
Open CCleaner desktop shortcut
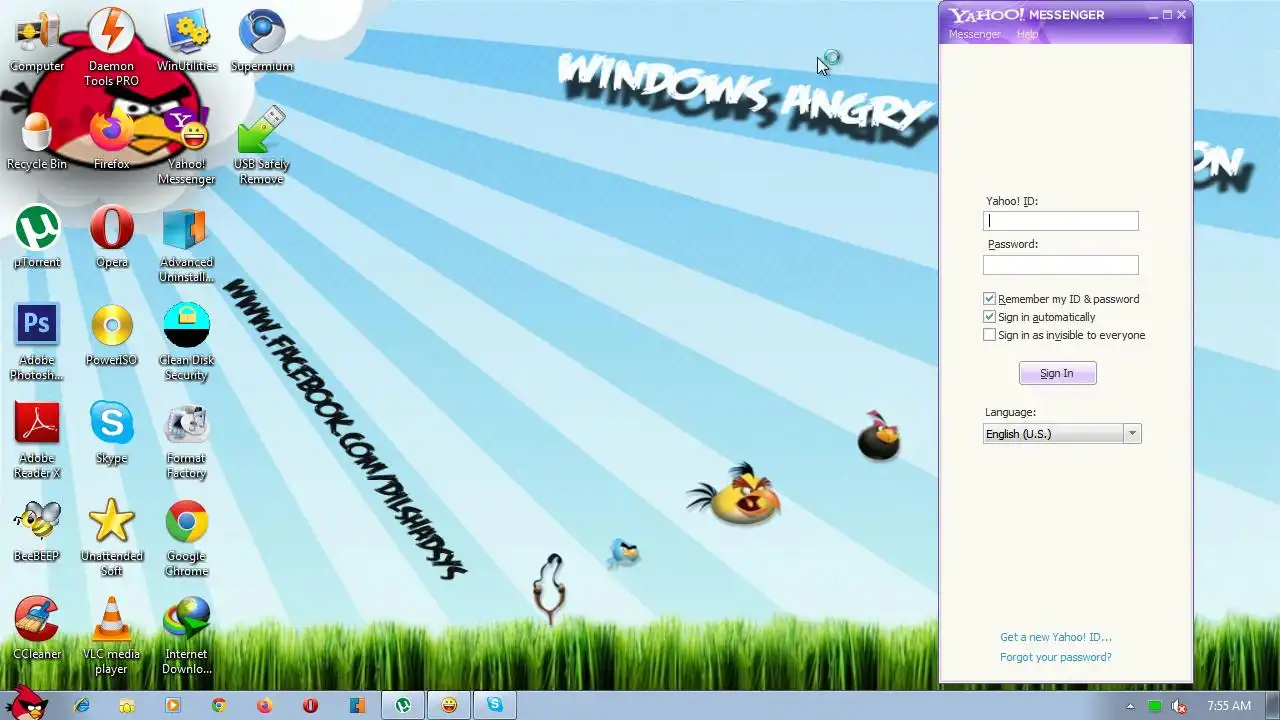(x=37, y=630)
